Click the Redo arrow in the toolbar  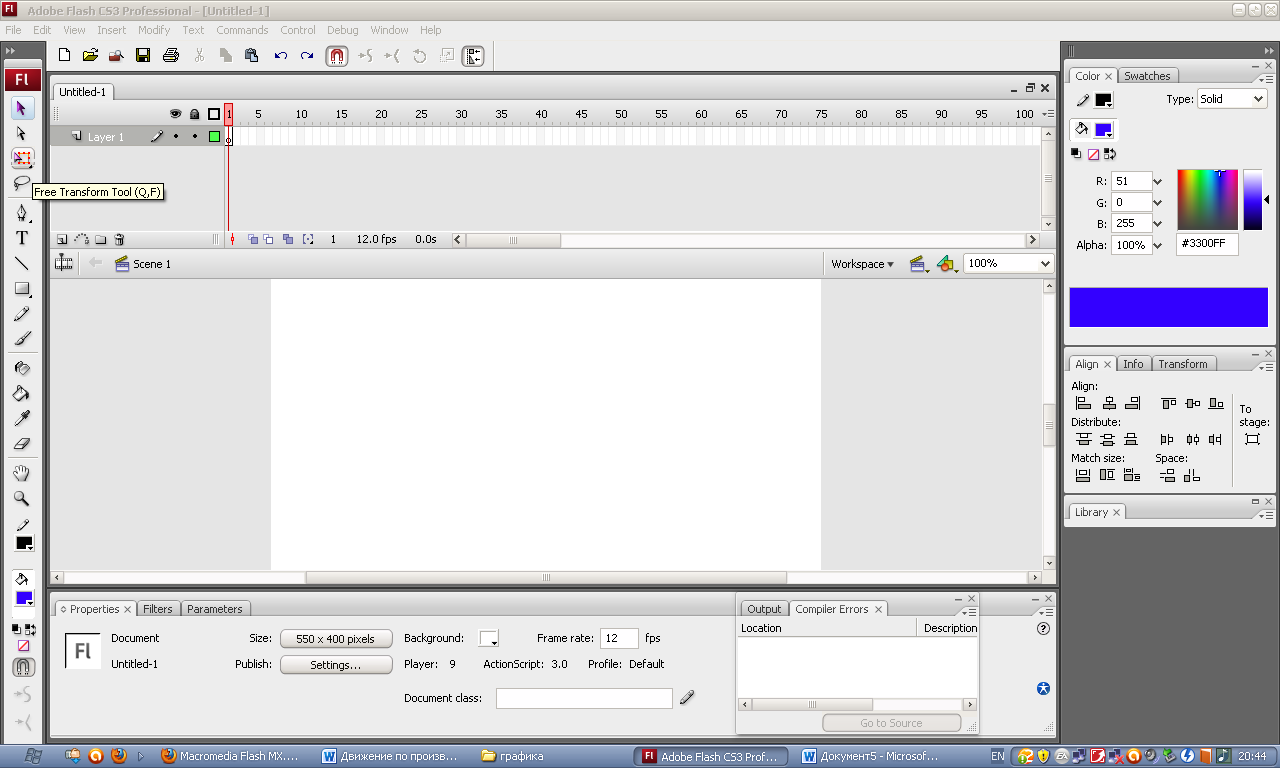[x=307, y=56]
